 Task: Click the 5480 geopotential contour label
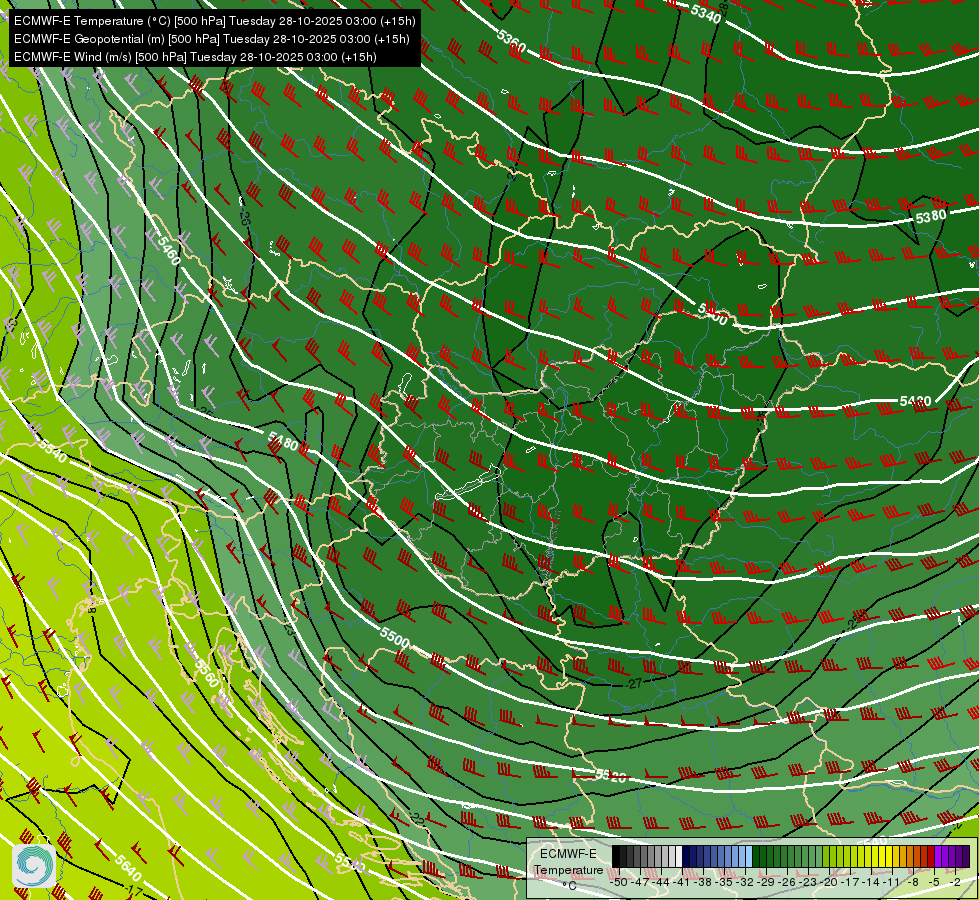283,441
